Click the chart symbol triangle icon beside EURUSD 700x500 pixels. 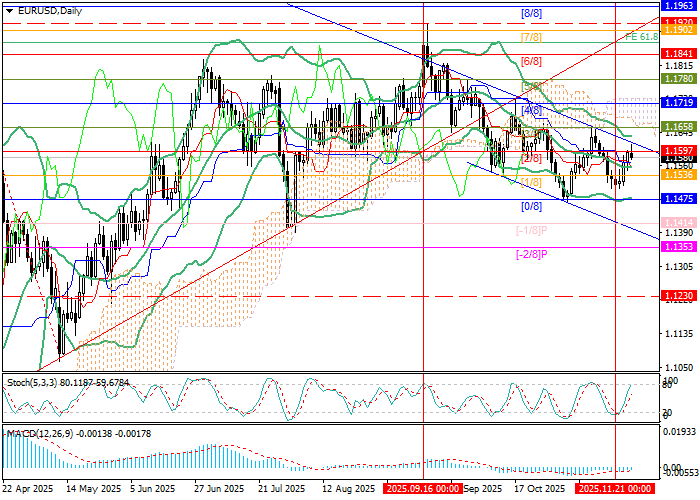coord(7,11)
